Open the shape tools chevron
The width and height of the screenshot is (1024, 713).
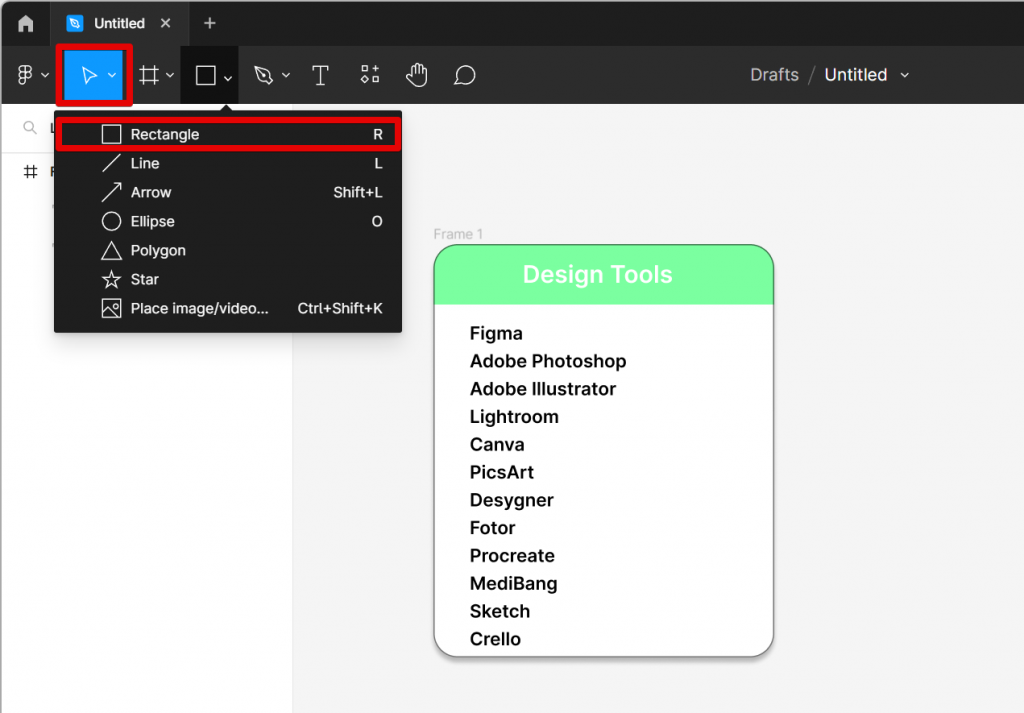point(227,78)
